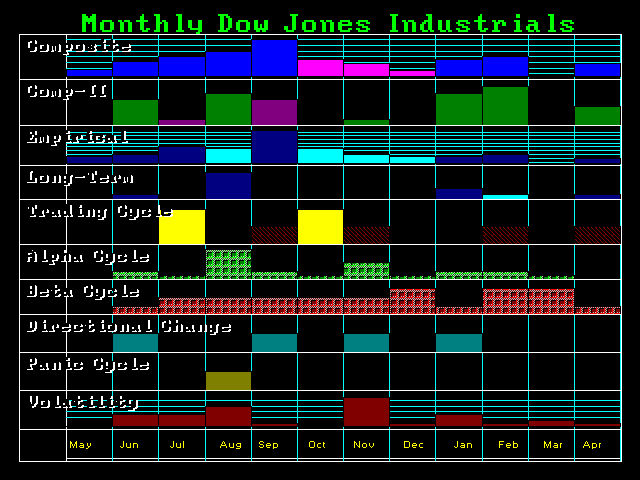Click the Oct month label
The image size is (640, 480).
point(317,444)
